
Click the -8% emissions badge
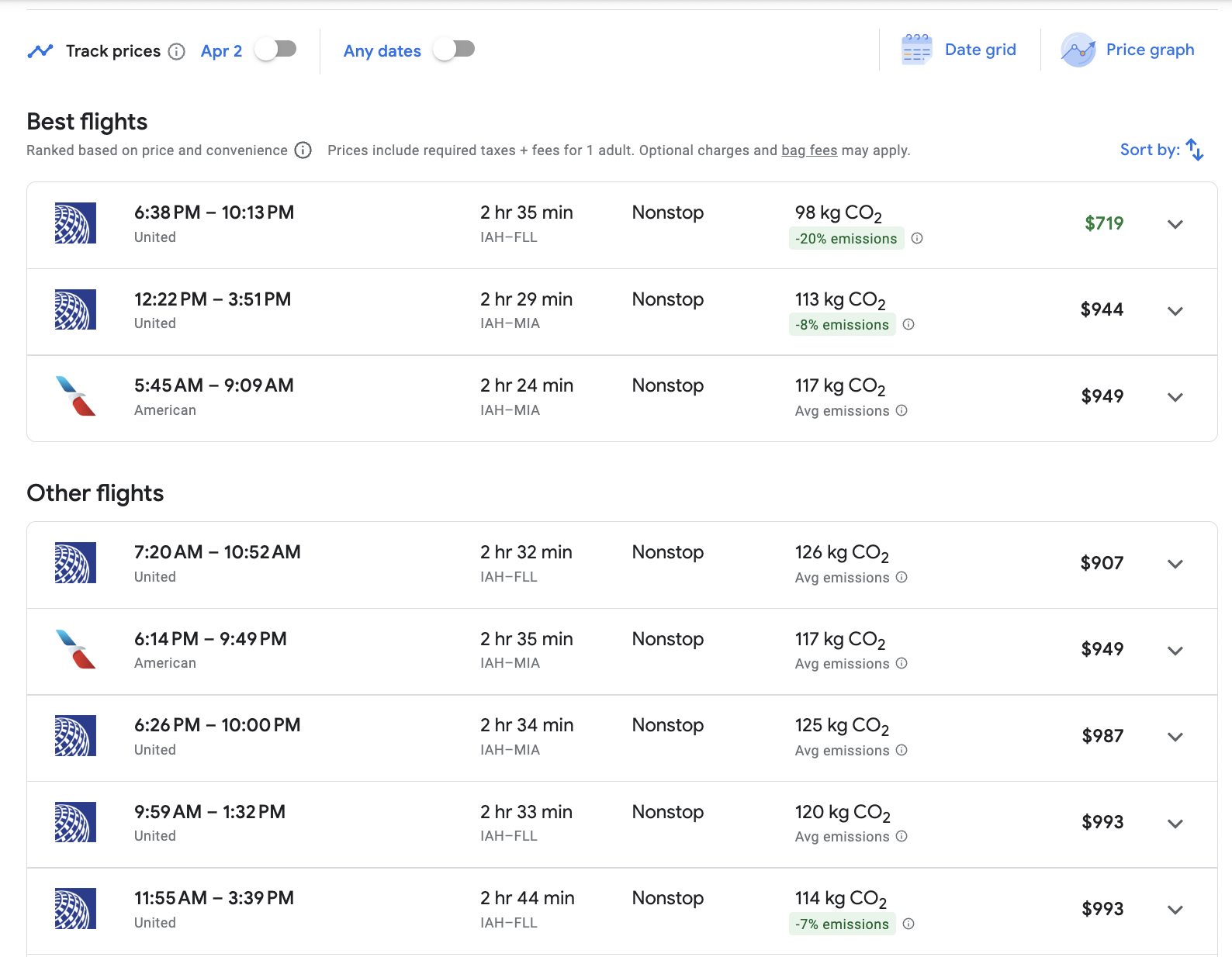point(843,325)
